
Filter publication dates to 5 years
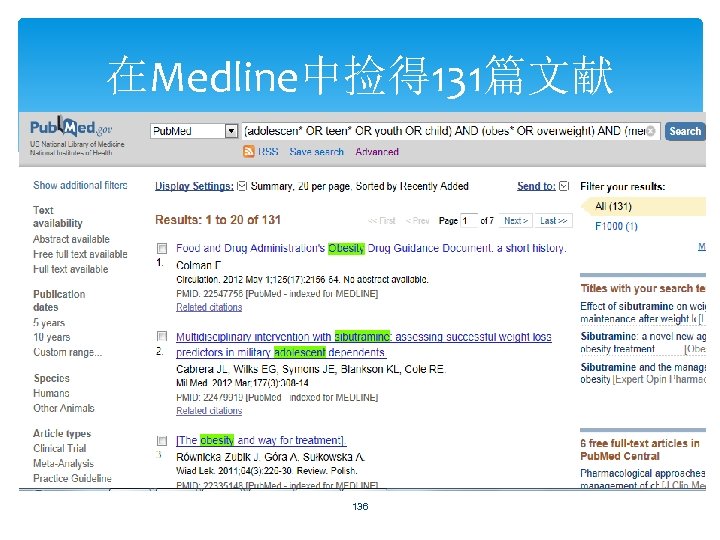pyautogui.click(x=49, y=323)
